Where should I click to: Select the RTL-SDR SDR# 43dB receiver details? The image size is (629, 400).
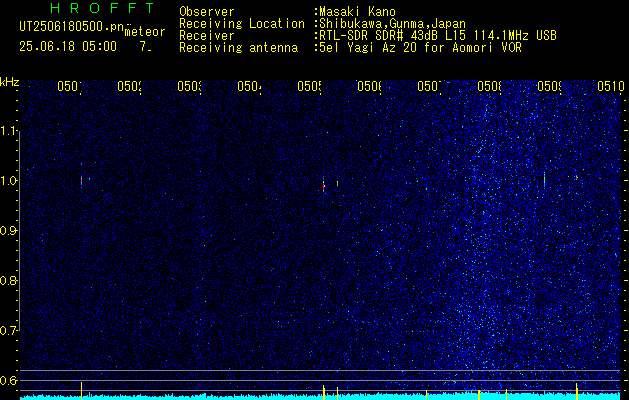coord(438,36)
